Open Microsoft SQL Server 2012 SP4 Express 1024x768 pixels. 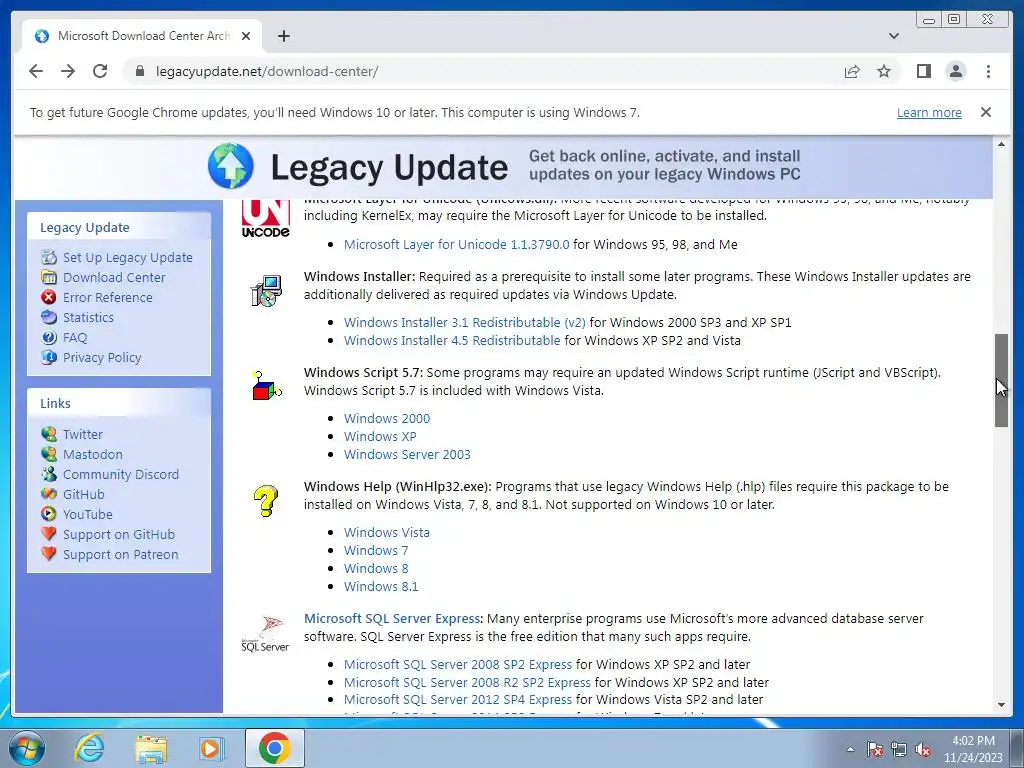tap(458, 699)
